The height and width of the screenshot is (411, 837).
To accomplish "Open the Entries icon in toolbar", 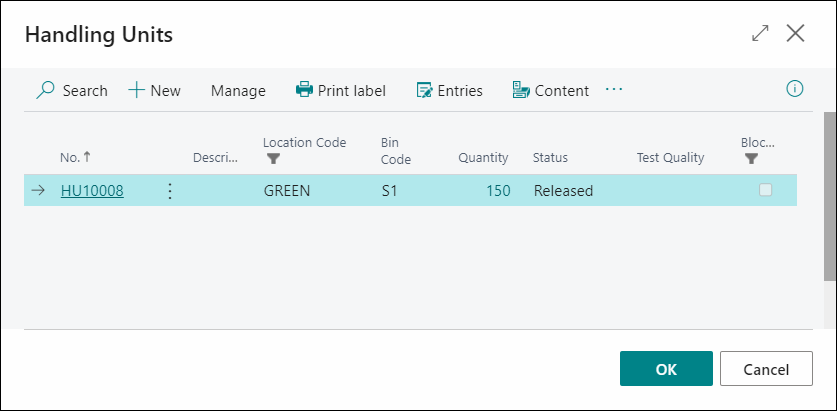I will (424, 90).
